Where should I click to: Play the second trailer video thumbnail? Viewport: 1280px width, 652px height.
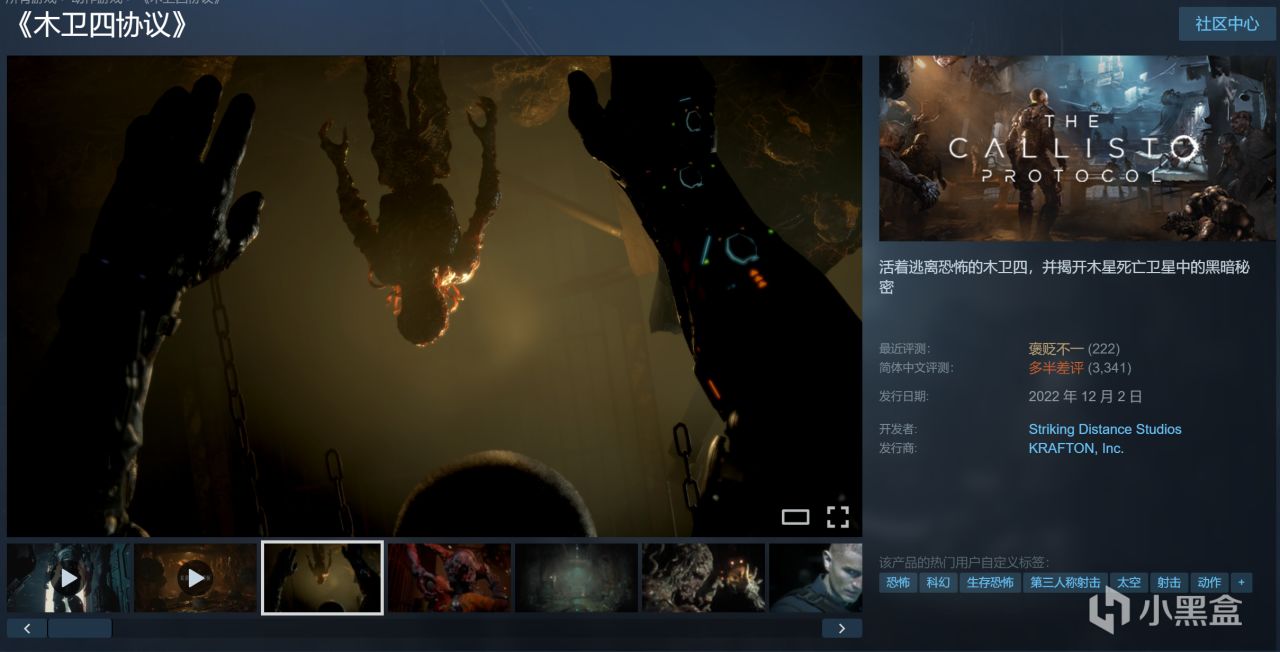coord(195,578)
